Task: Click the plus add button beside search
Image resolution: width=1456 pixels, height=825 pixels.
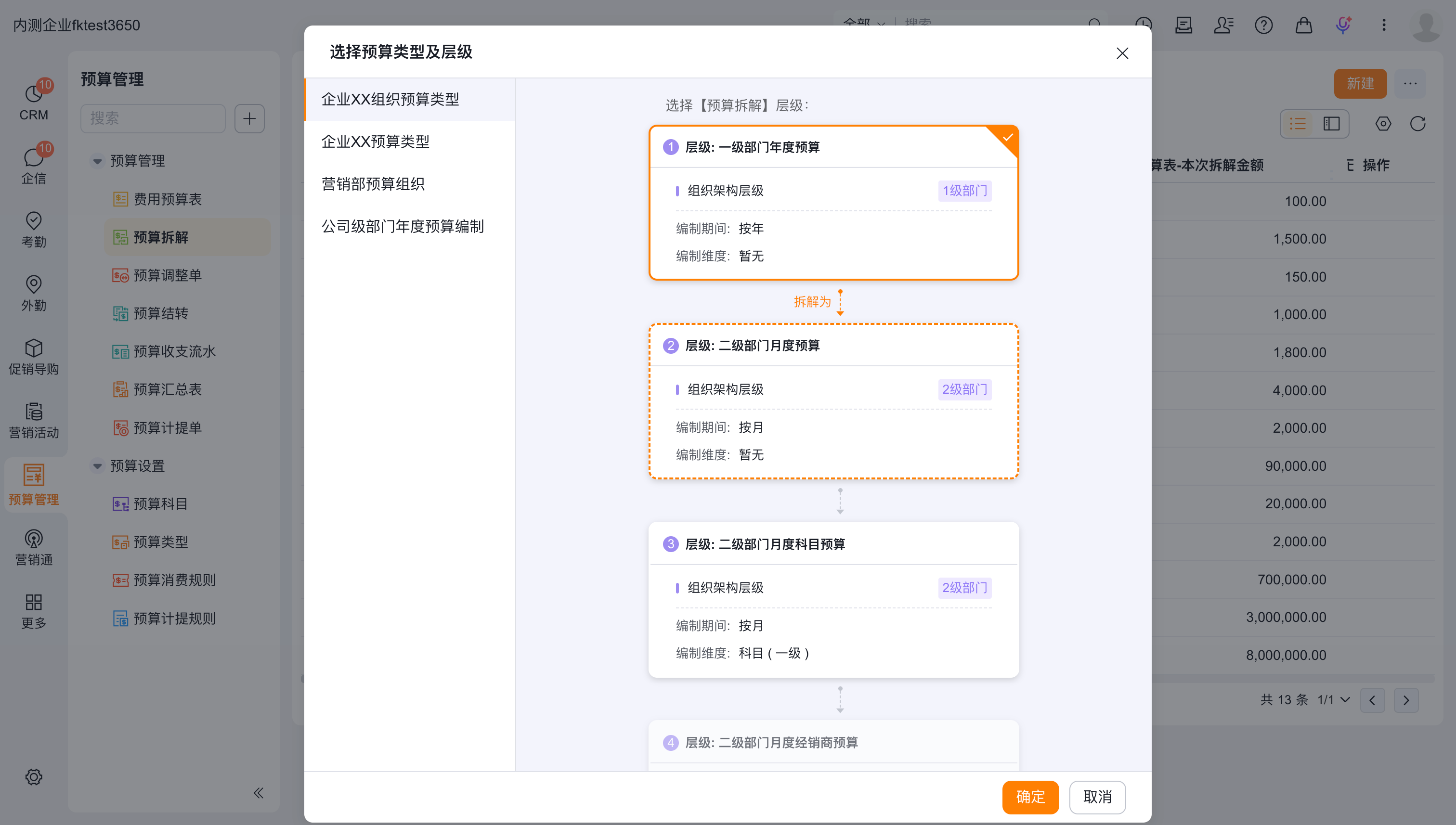Action: point(249,118)
